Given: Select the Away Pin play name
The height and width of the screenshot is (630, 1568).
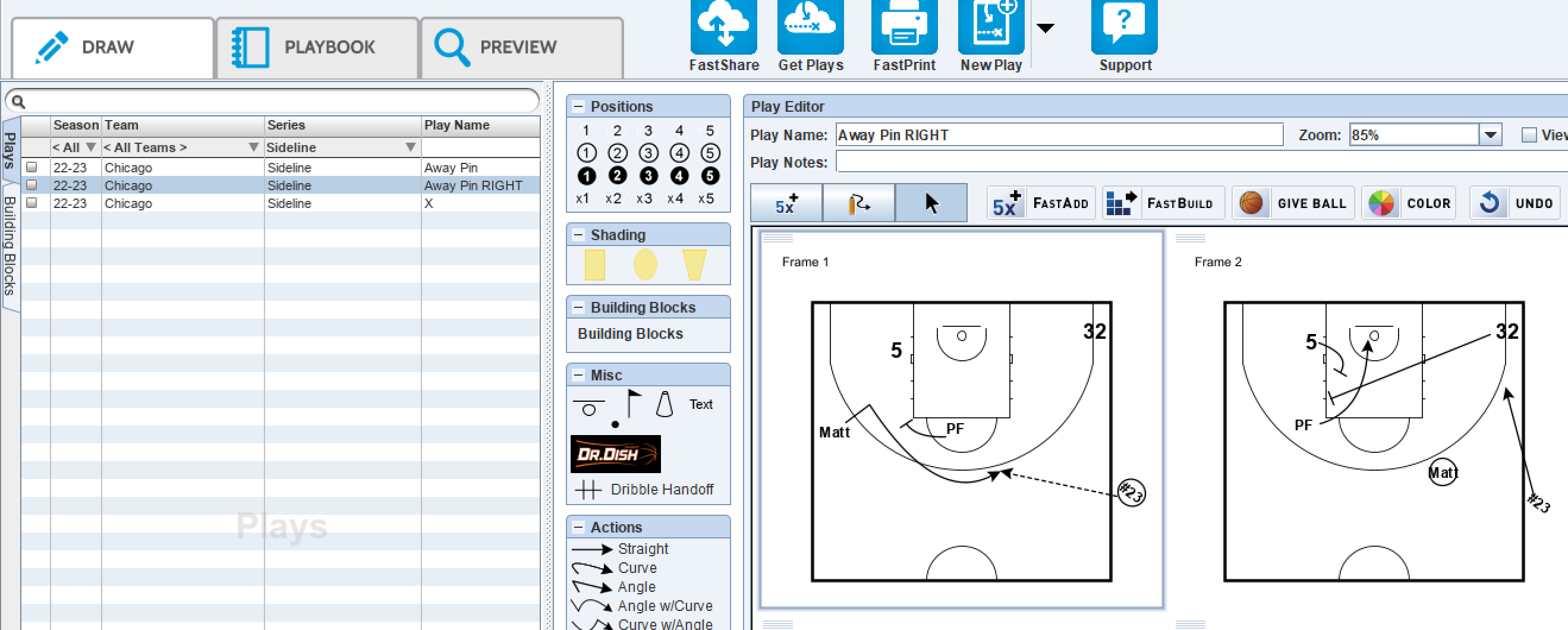Looking at the screenshot, I should click(451, 168).
